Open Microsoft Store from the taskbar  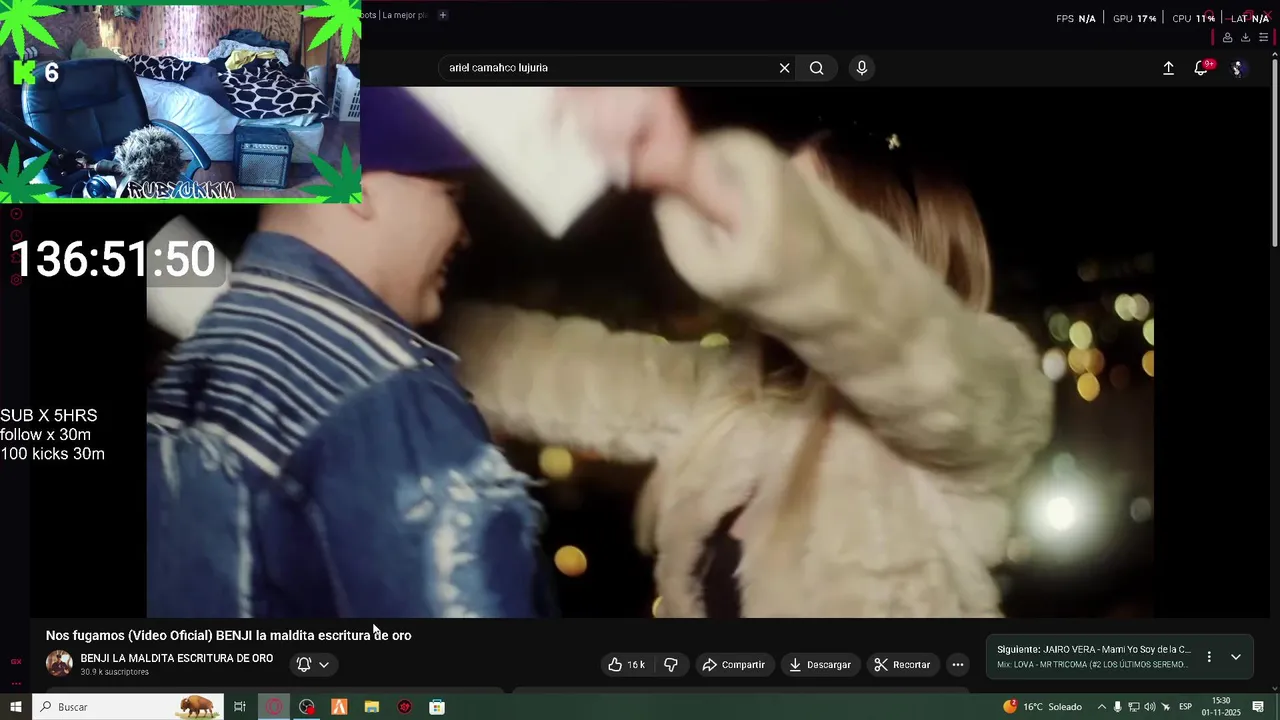click(437, 707)
